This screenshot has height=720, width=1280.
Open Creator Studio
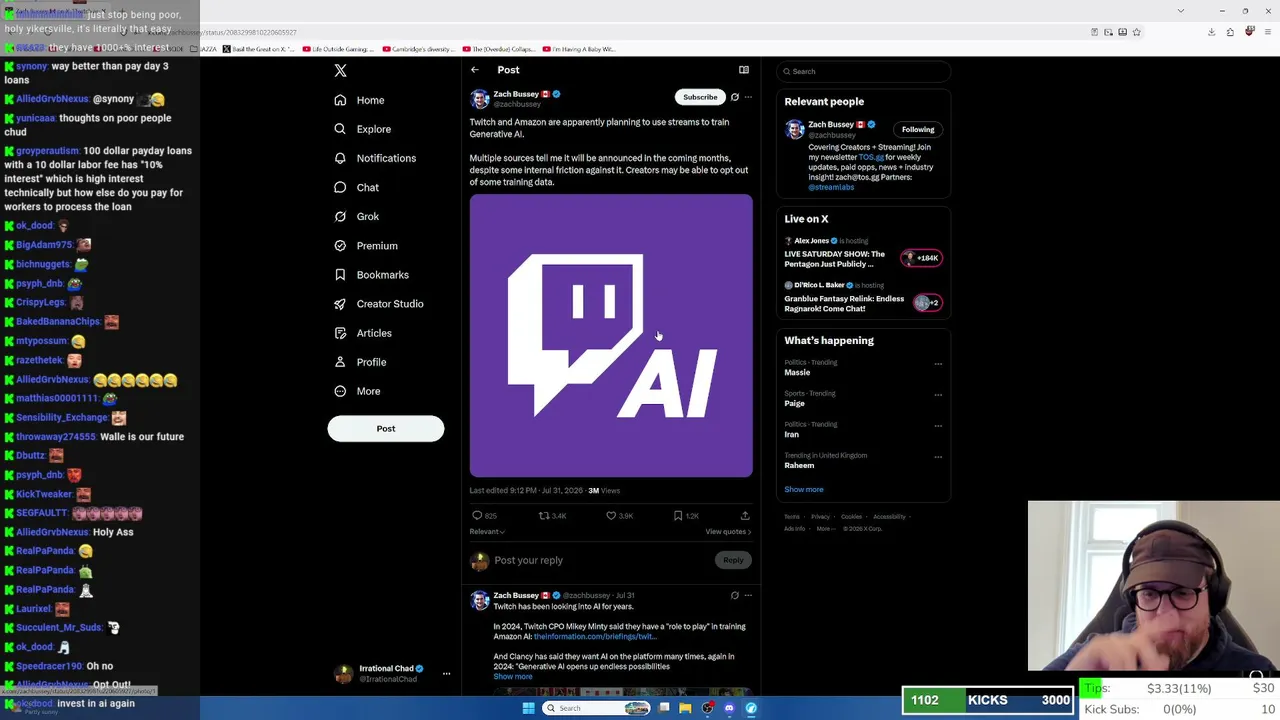click(x=378, y=303)
